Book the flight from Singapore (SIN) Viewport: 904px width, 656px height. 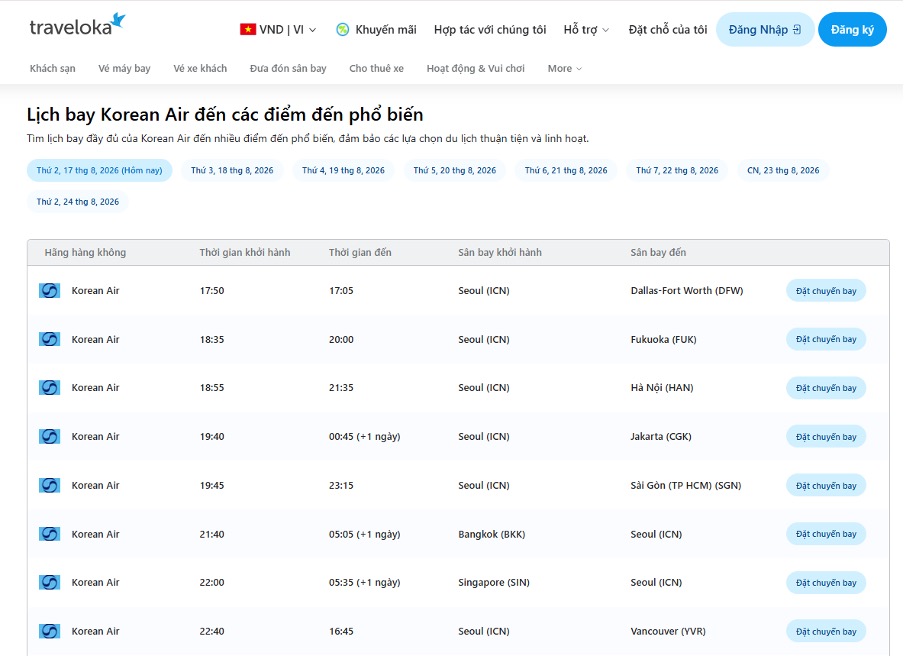[826, 583]
